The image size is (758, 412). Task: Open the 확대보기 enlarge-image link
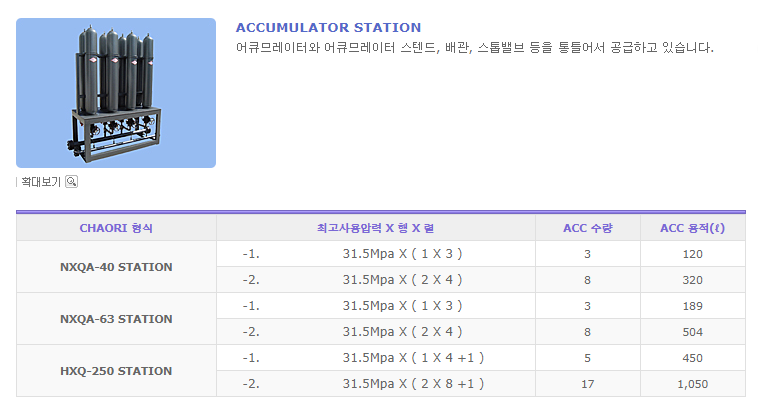coord(41,182)
